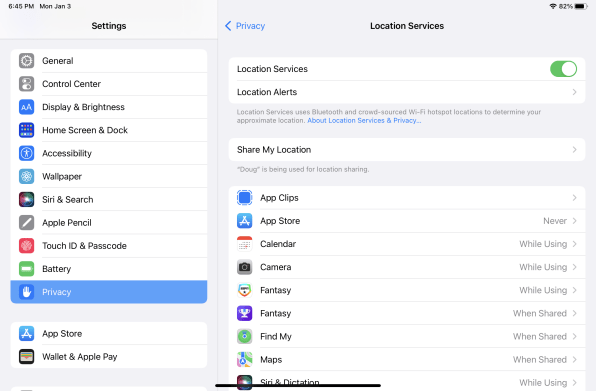Screen dimensions: 596x391
Task: Open Find My When Shared chevron
Action: (x=574, y=337)
